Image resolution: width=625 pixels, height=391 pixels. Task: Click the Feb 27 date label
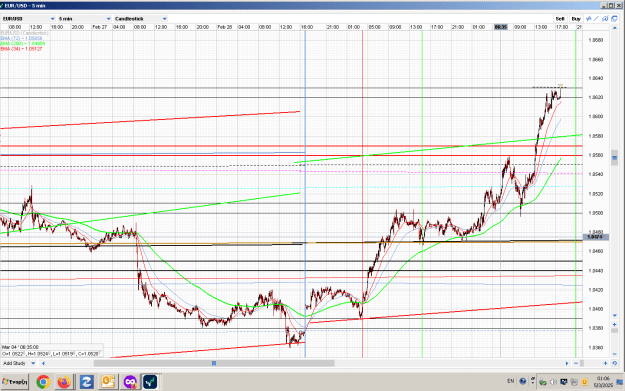pos(100,27)
